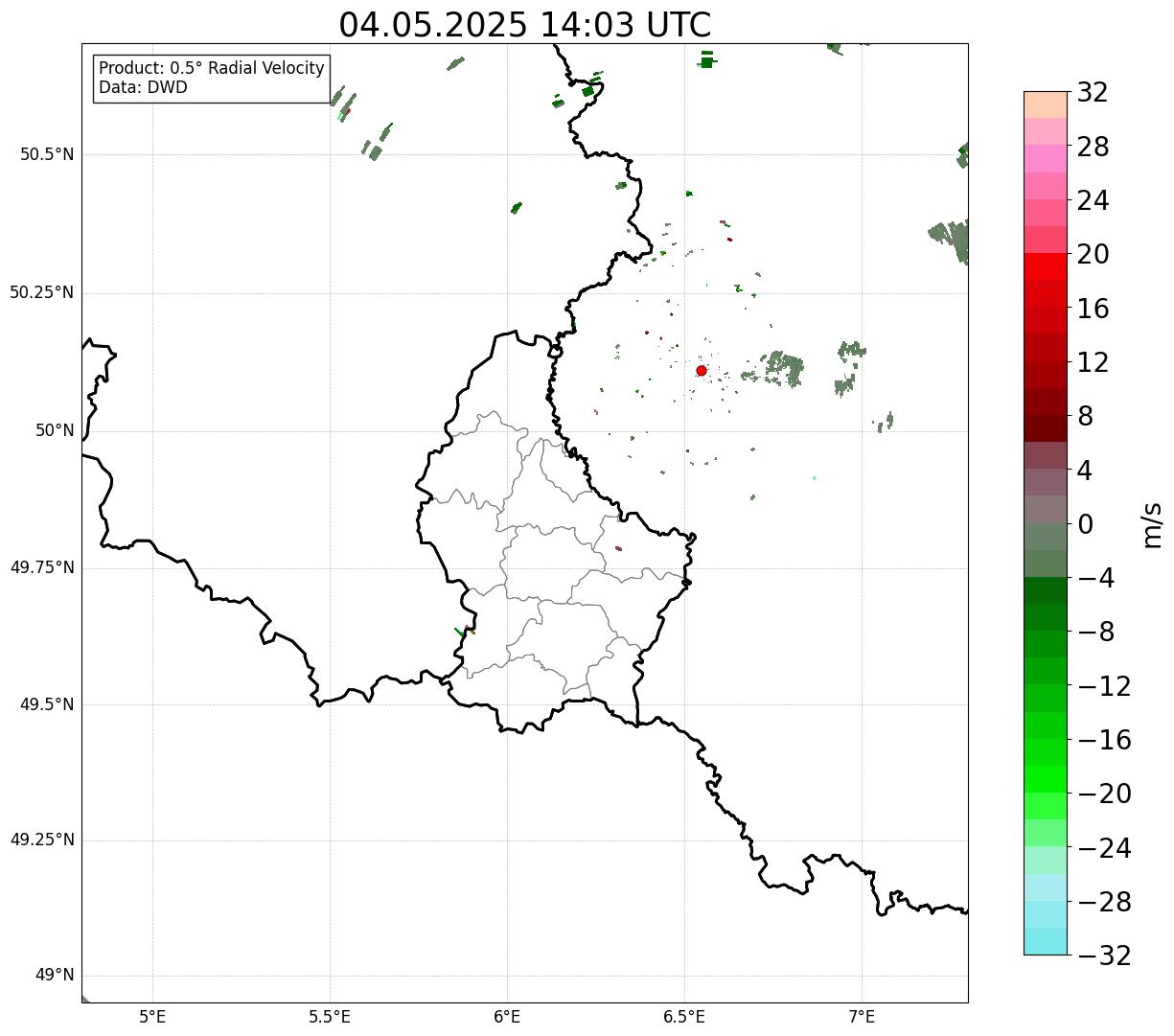1174x1036 pixels.
Task: Click the 49°N latitude label
Action: click(x=55, y=976)
